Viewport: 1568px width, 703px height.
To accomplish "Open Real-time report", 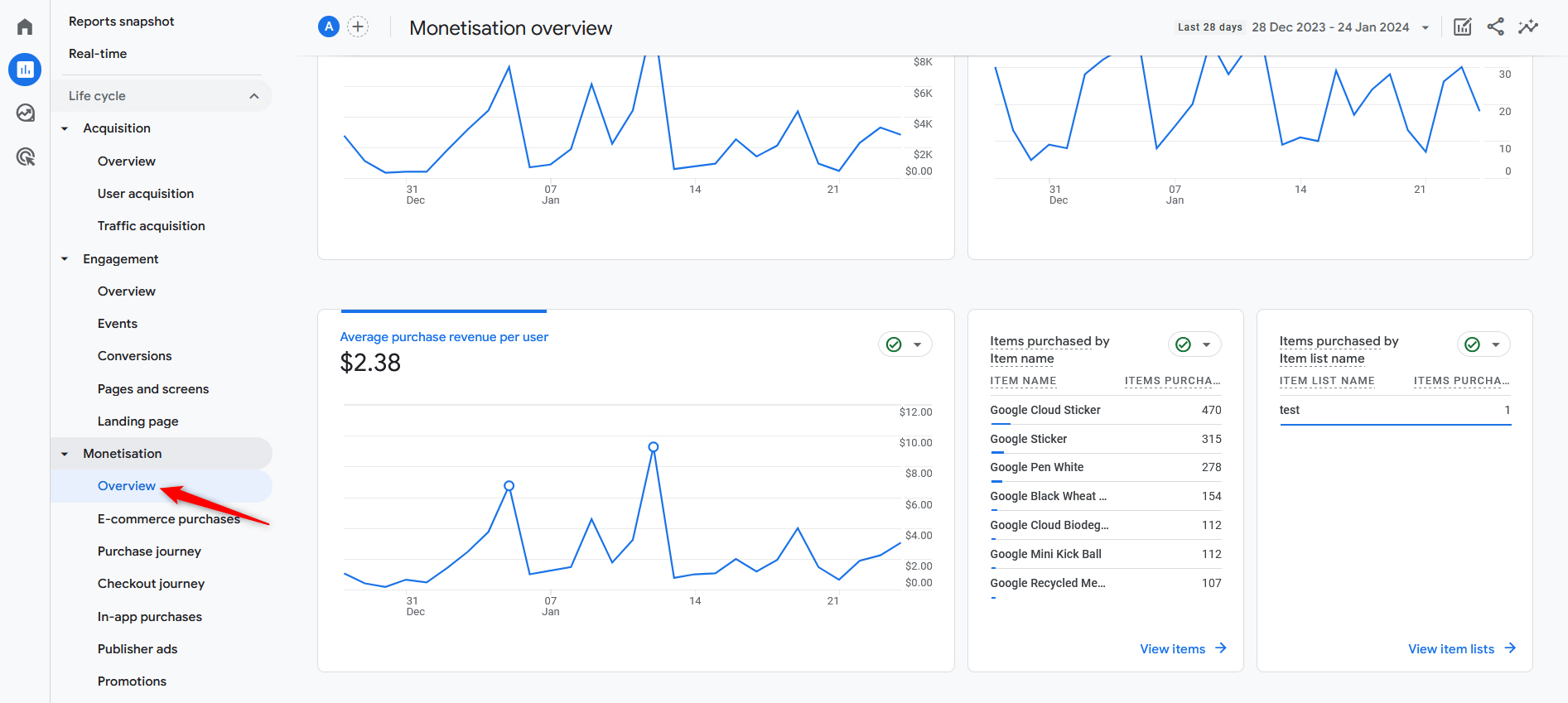I will 98,54.
